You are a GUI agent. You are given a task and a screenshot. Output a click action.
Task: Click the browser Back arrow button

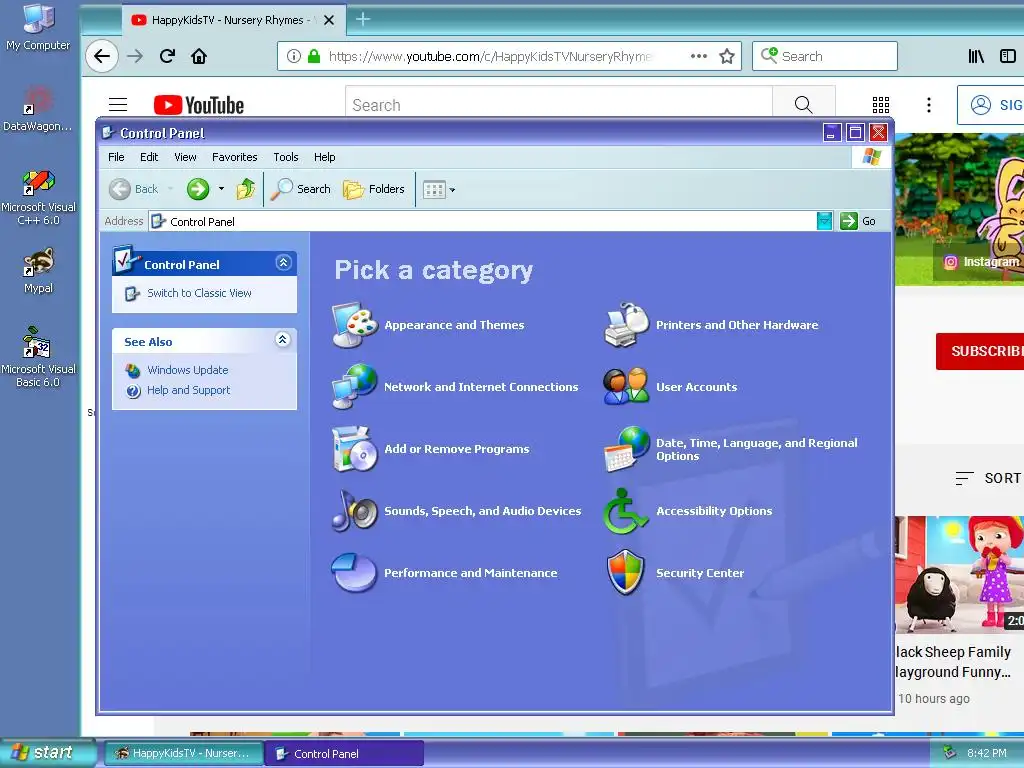(x=102, y=56)
